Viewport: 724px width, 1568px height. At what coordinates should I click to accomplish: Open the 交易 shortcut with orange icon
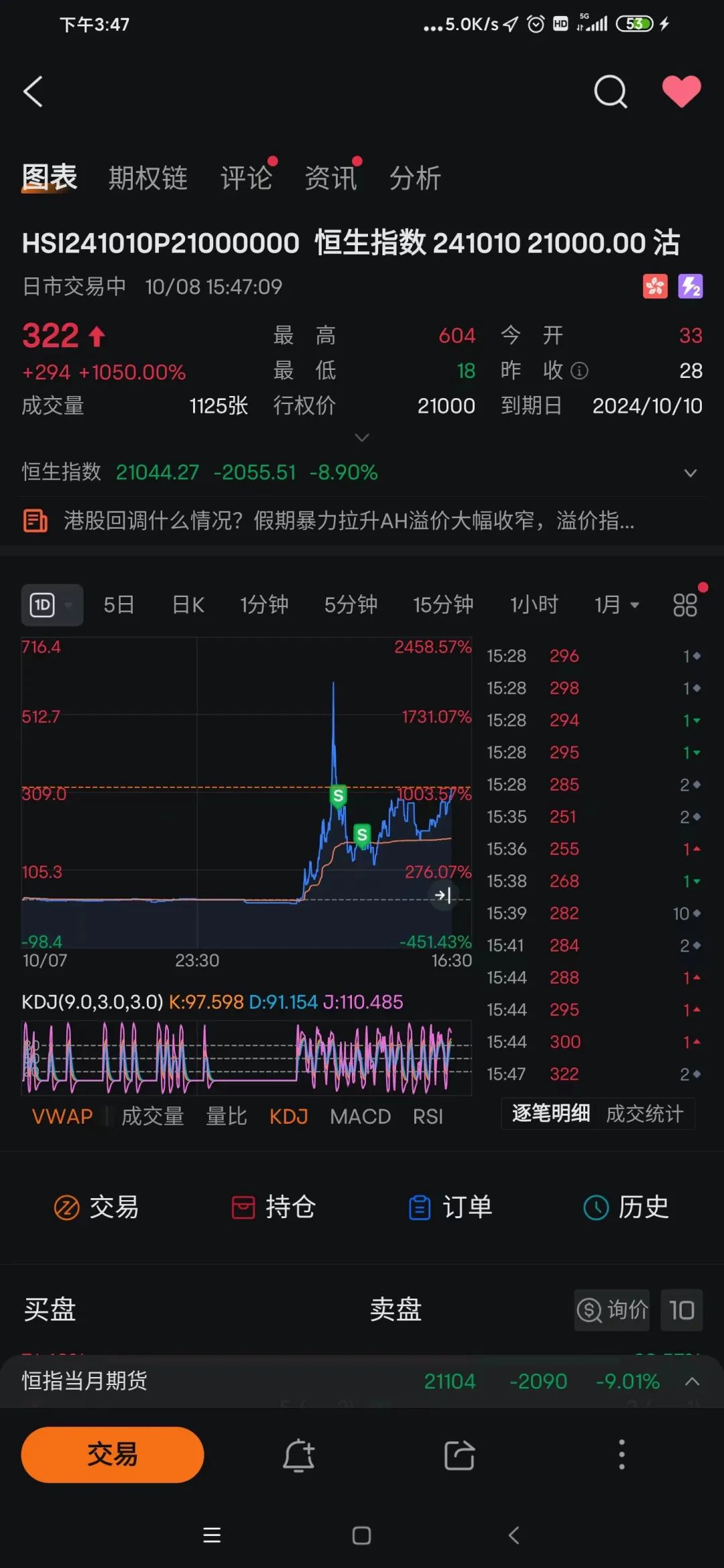(x=96, y=1207)
